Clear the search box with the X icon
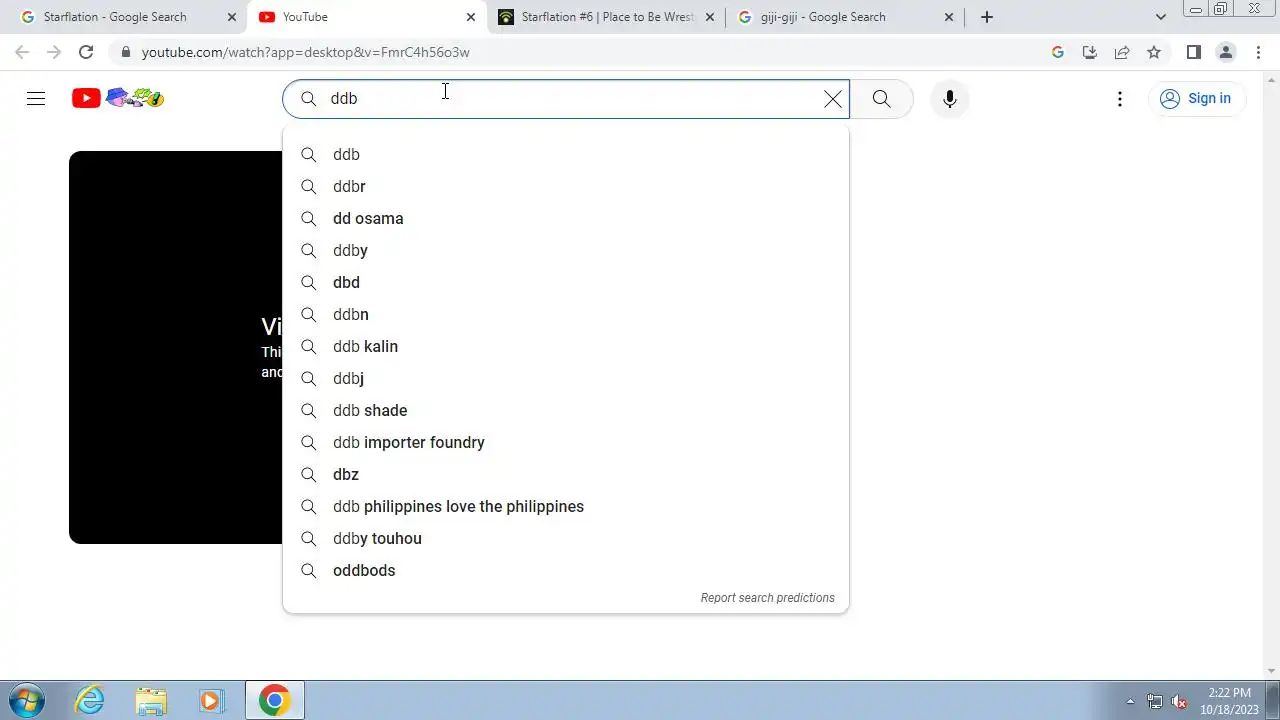 [833, 99]
